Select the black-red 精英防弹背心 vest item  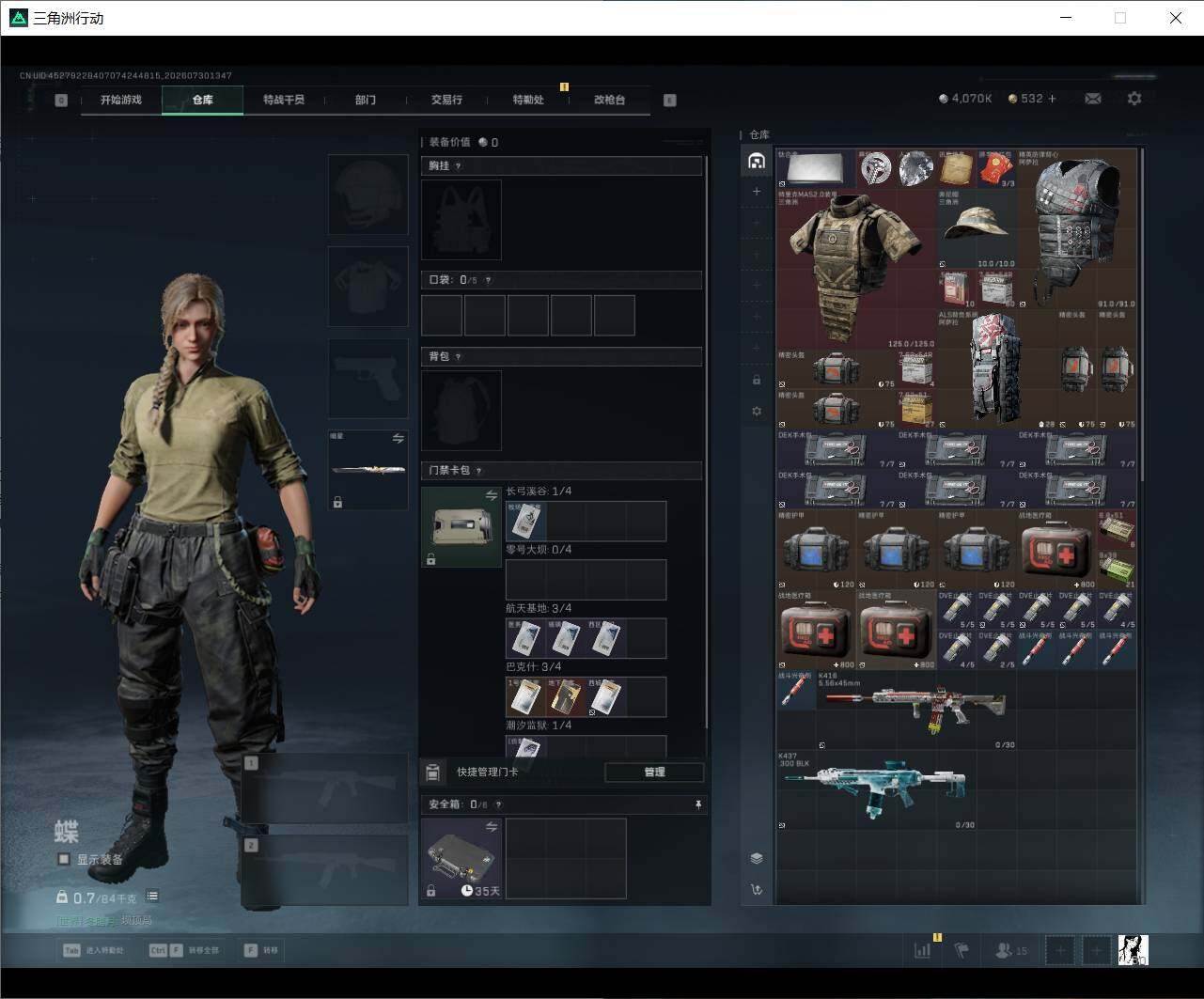pyautogui.click(x=1078, y=228)
